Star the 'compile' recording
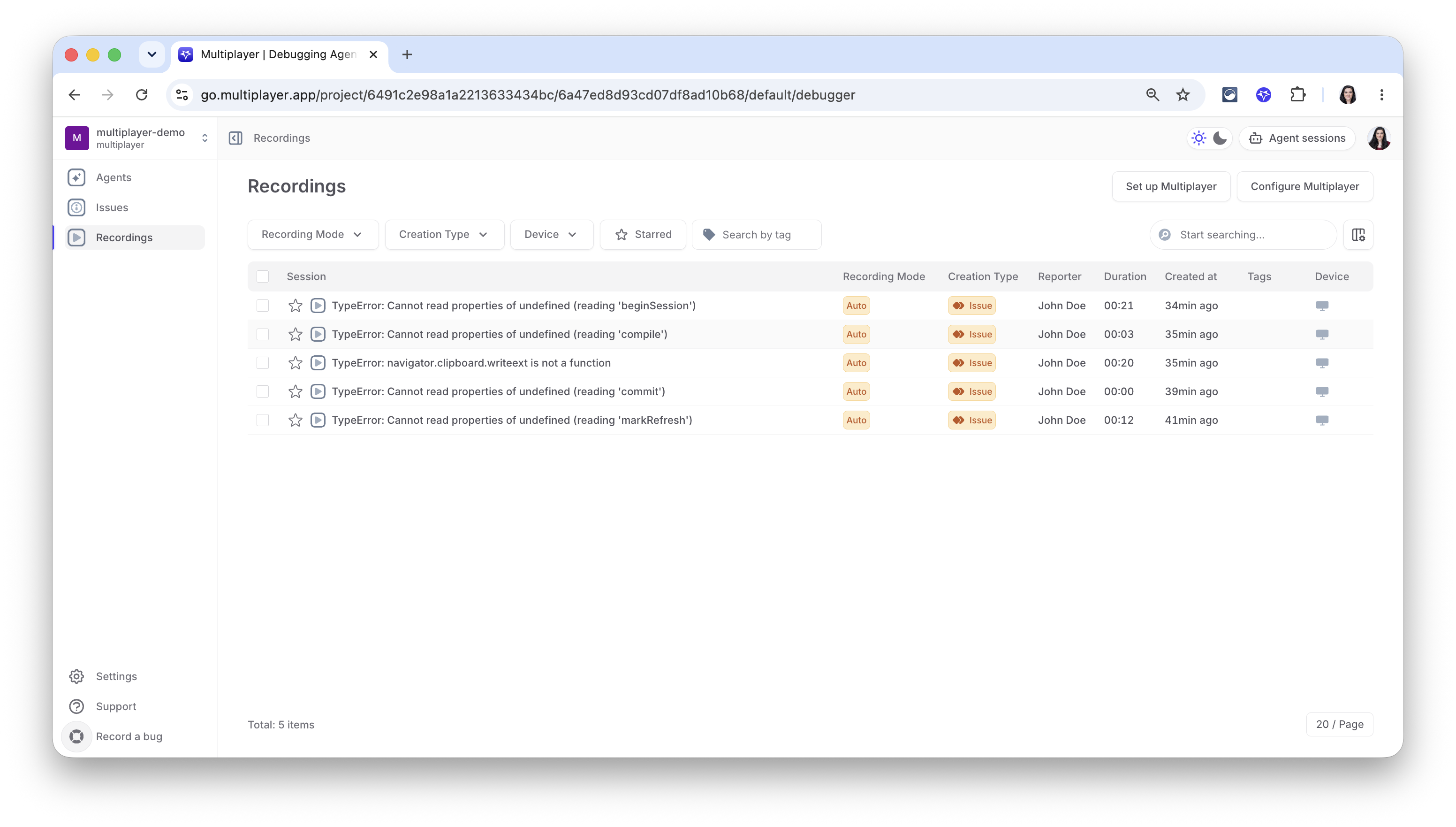This screenshot has height=827, width=1456. [x=295, y=334]
